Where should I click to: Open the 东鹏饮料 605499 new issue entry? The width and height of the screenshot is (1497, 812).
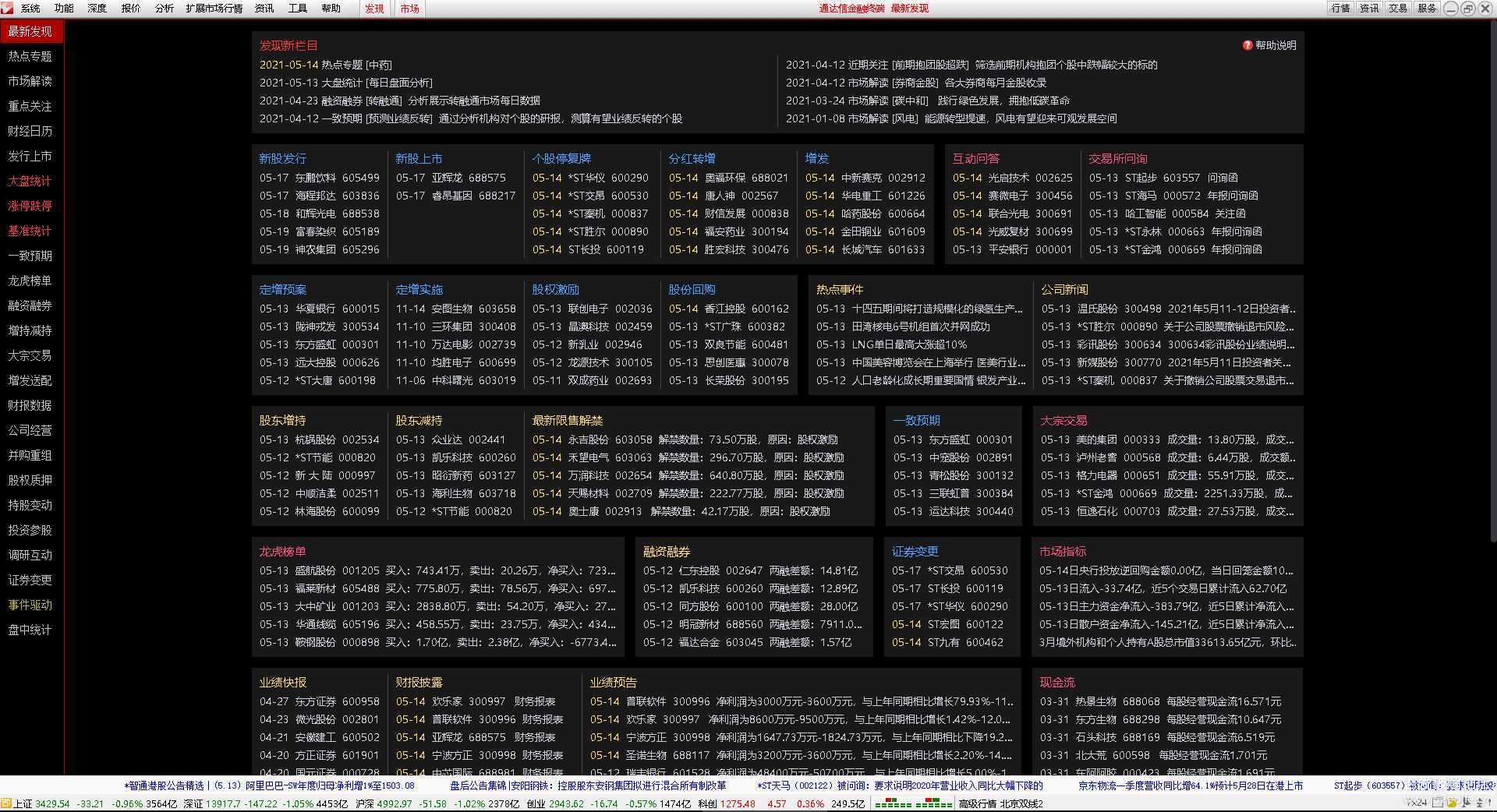(319, 178)
